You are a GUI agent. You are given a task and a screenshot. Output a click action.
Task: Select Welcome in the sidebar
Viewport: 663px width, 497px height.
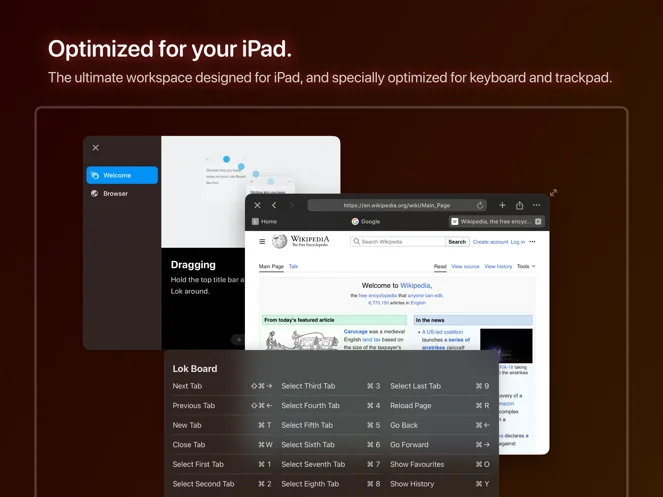click(122, 176)
